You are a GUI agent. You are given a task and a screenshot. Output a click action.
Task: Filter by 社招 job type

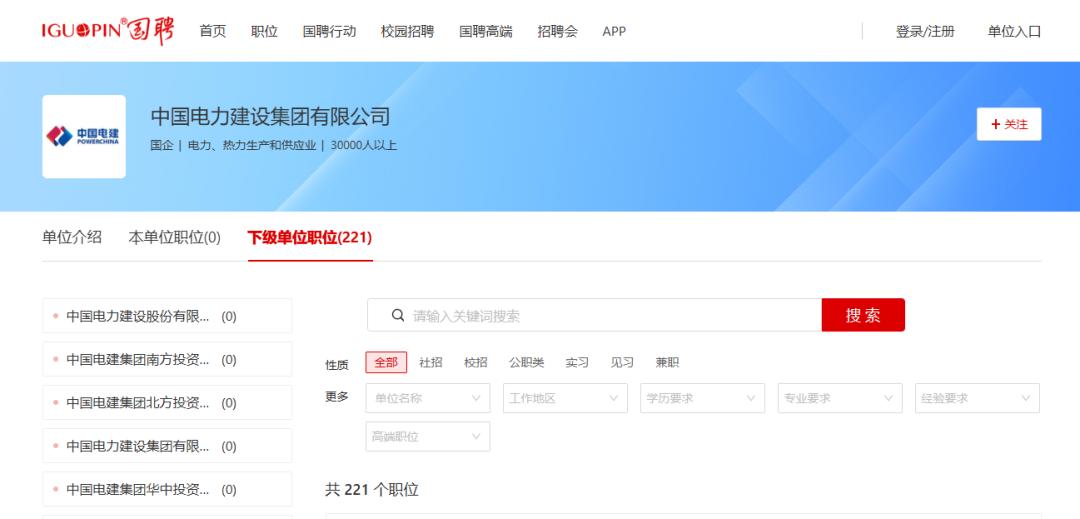click(x=430, y=362)
